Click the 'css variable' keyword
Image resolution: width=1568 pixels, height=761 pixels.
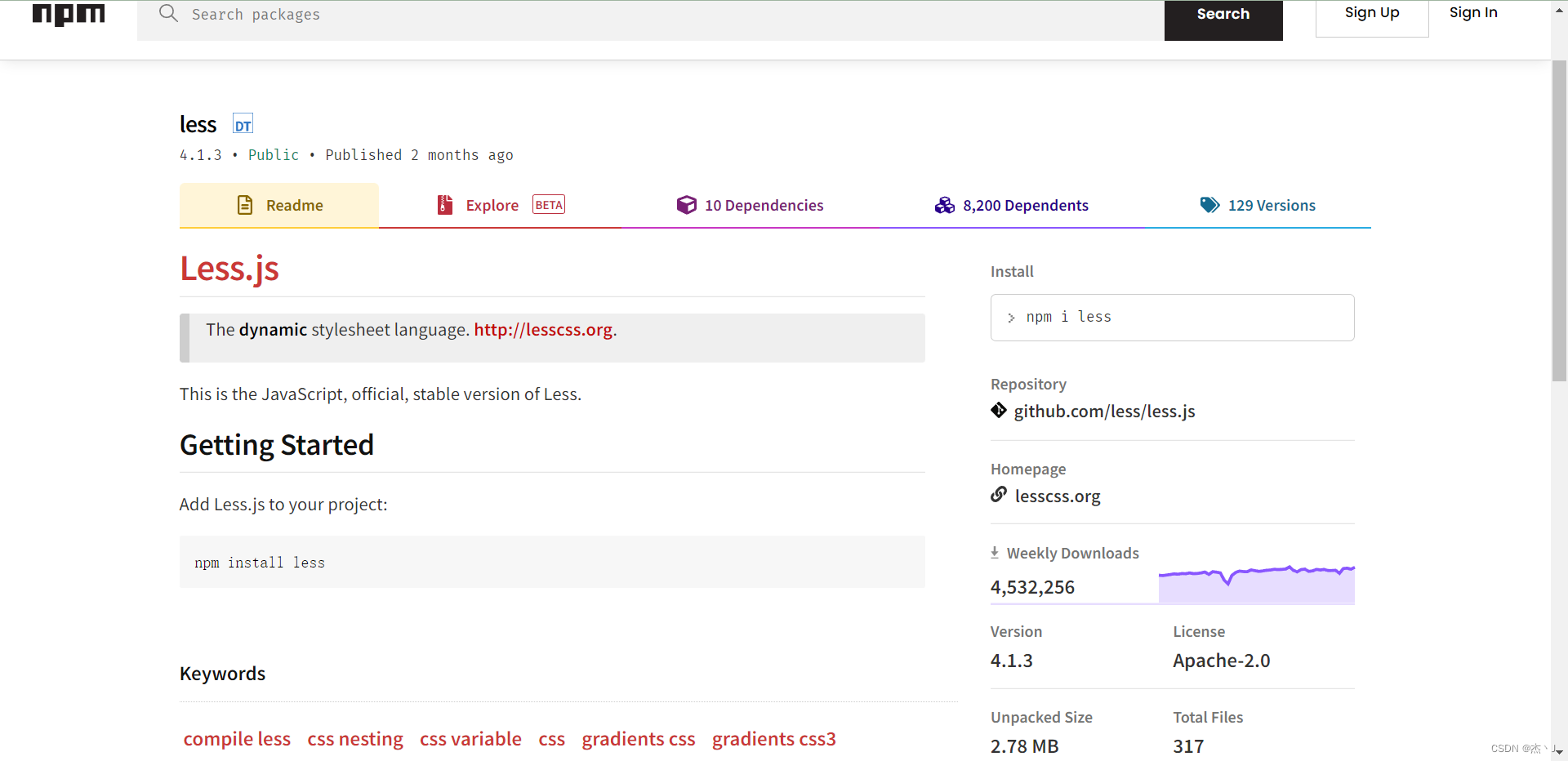(470, 739)
